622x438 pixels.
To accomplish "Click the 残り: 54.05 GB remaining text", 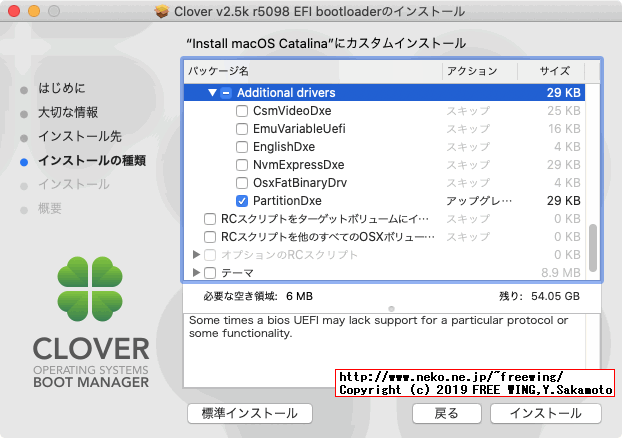I will pos(539,296).
